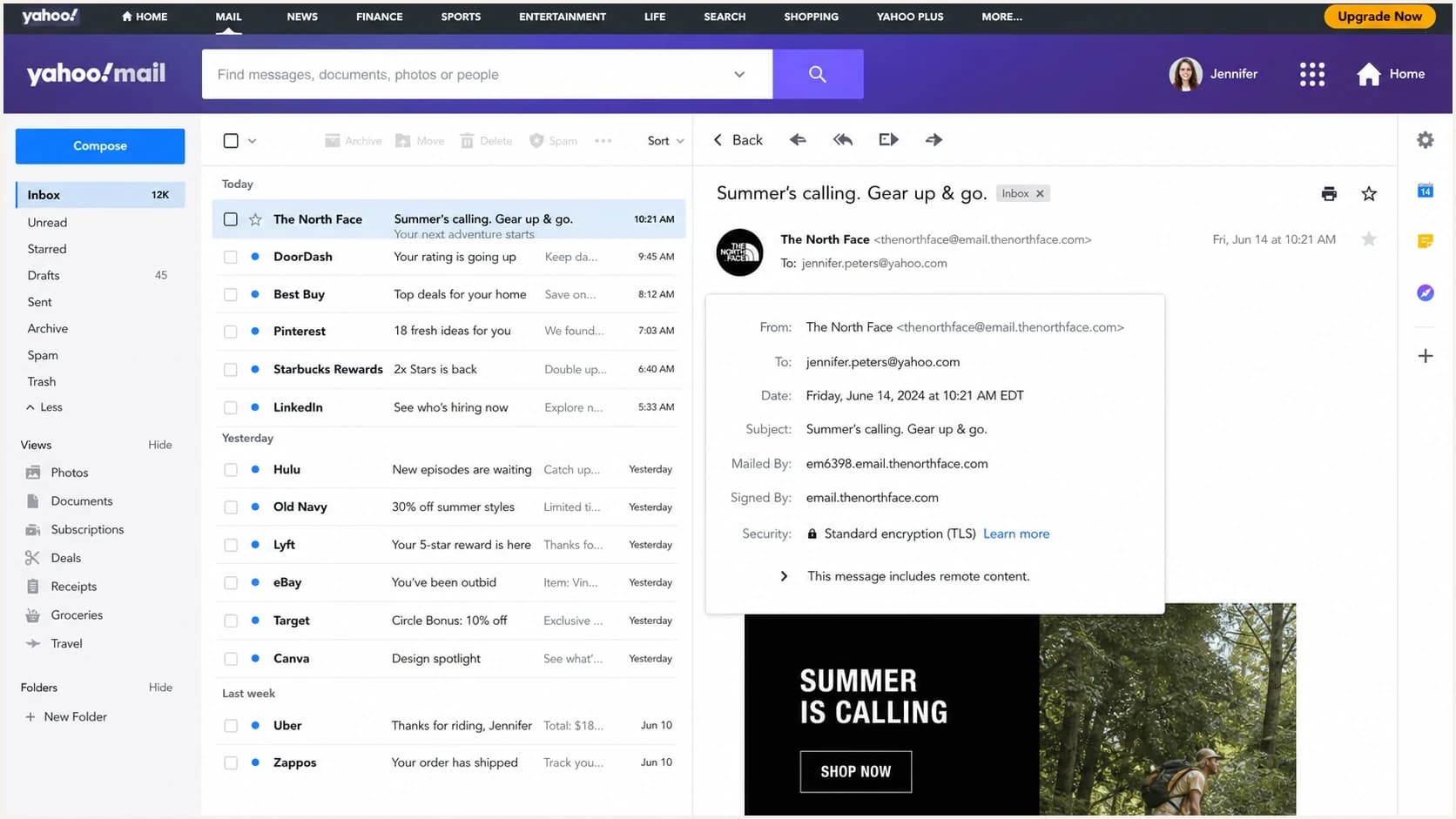1456x819 pixels.
Task: Open the SHOPPING top navigation item
Action: [811, 17]
